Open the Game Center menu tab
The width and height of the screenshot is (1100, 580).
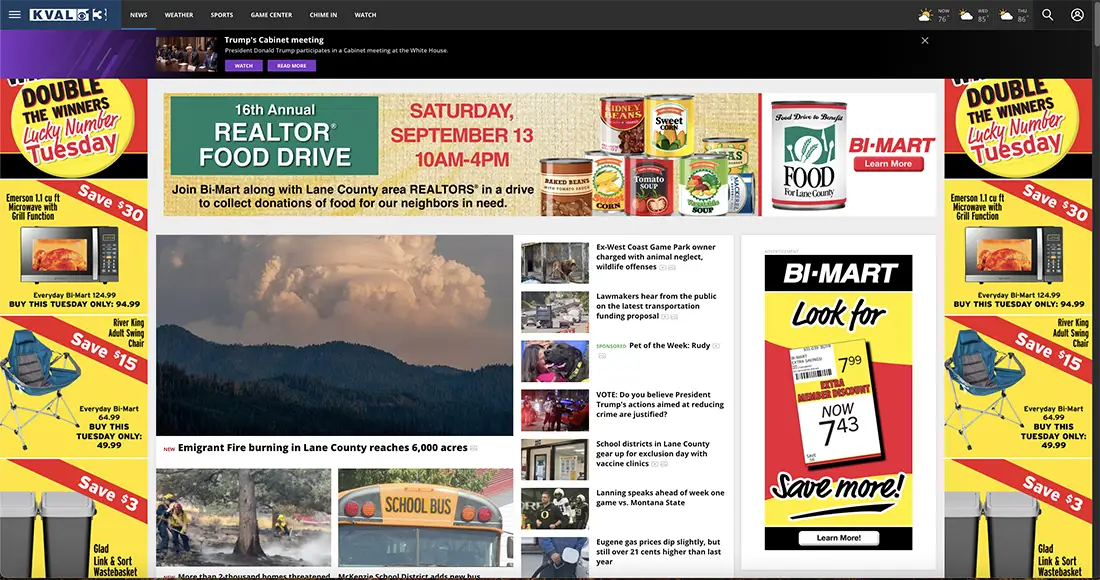pyautogui.click(x=271, y=15)
